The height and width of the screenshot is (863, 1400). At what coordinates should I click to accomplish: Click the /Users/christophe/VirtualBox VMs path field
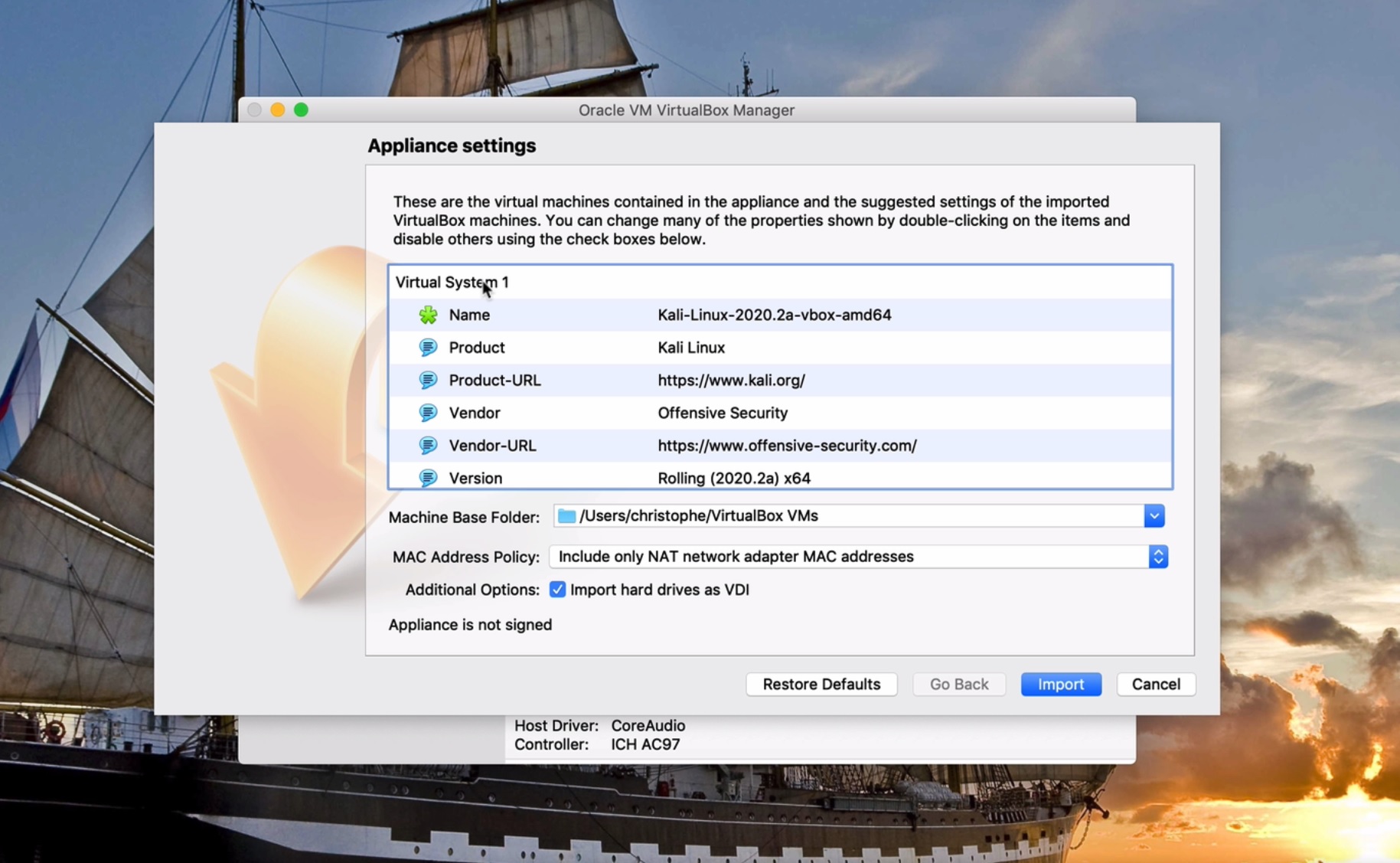[849, 516]
